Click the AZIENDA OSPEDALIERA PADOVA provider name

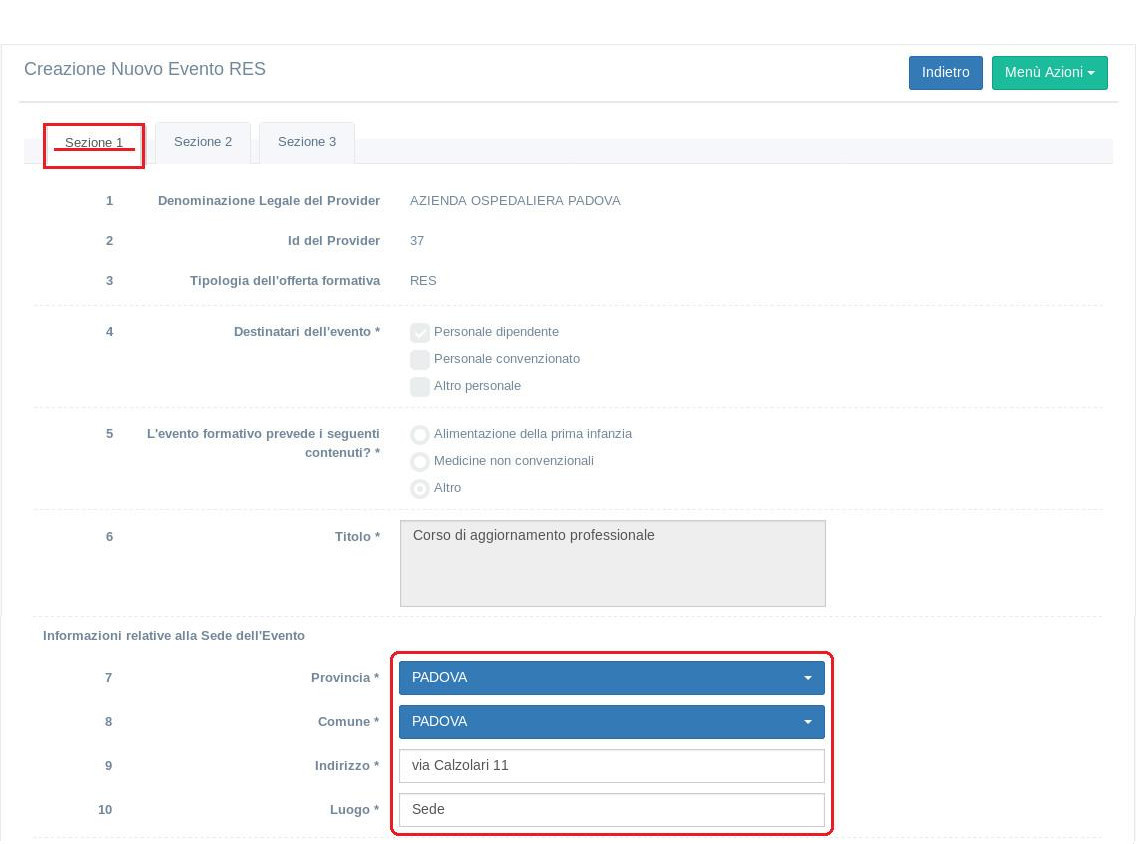(x=515, y=201)
